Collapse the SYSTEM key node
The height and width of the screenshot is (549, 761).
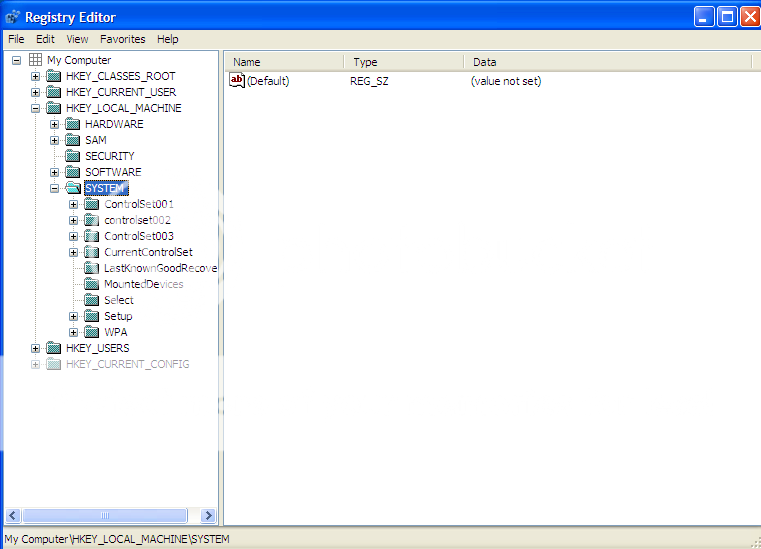[55, 188]
